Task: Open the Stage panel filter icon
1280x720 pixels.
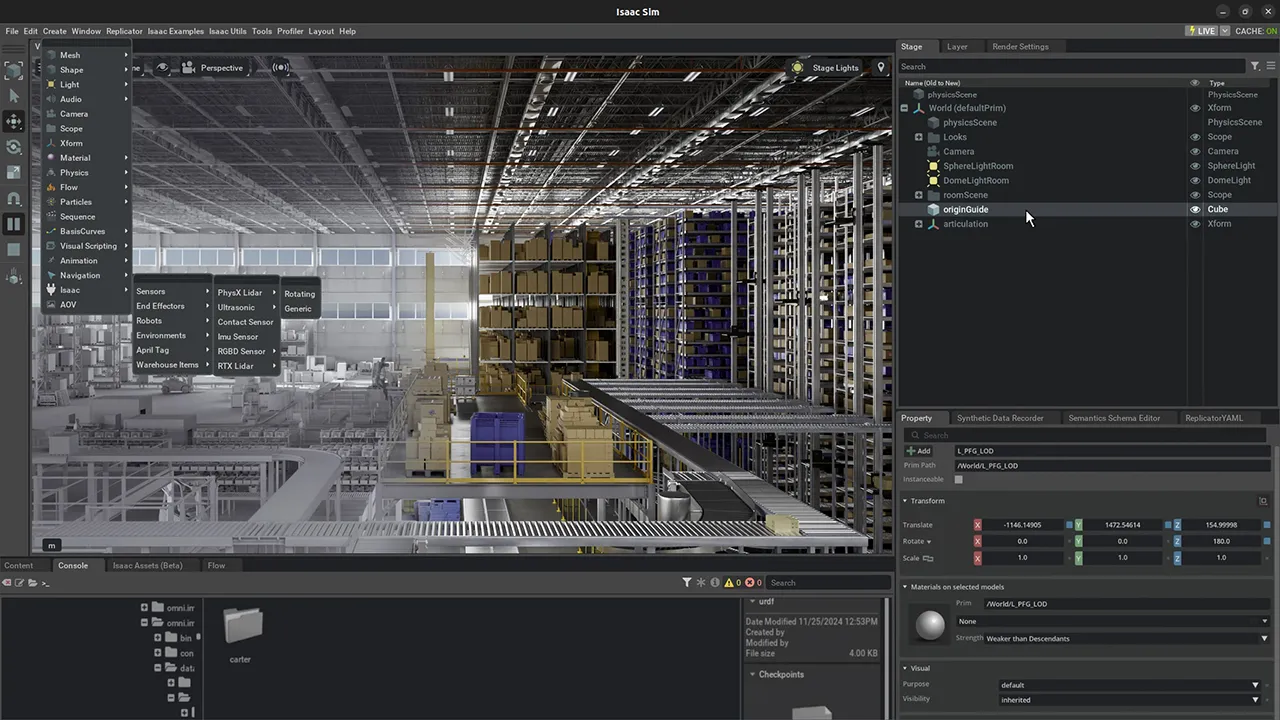Action: [1255, 67]
